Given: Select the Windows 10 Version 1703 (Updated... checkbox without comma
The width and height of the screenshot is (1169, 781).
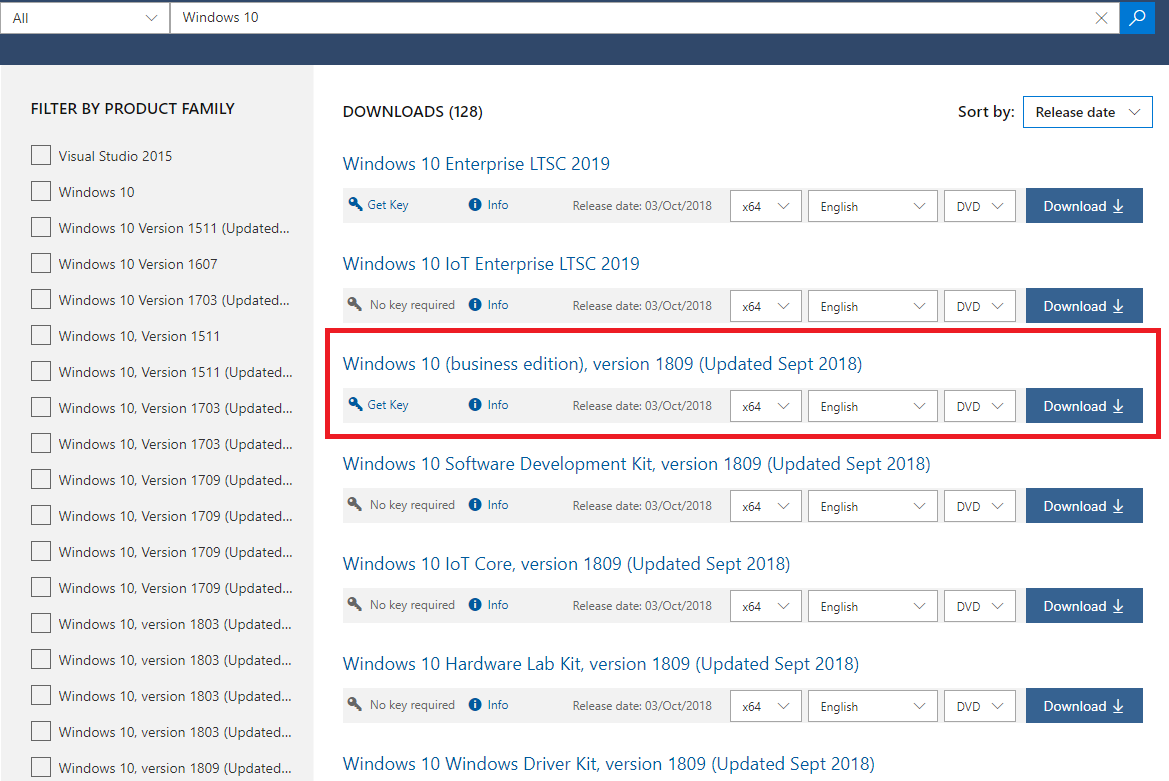Looking at the screenshot, I should point(41,299).
